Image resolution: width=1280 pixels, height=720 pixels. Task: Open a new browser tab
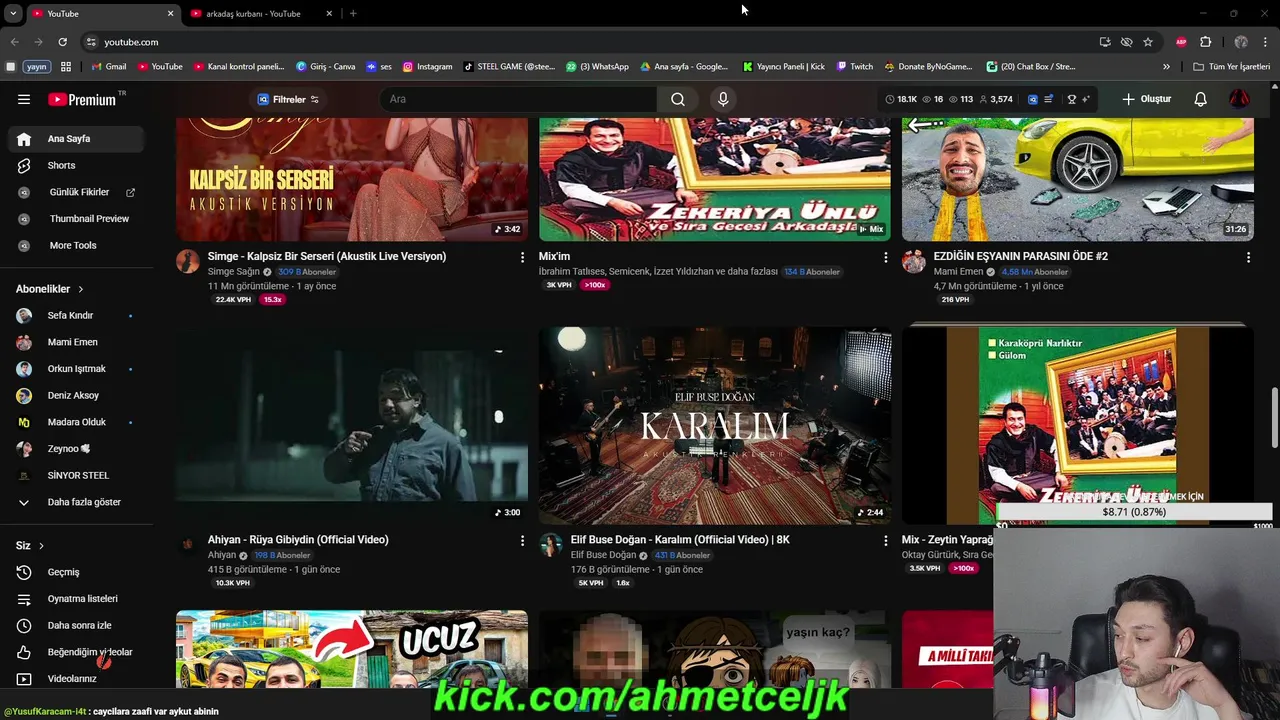[x=353, y=13]
